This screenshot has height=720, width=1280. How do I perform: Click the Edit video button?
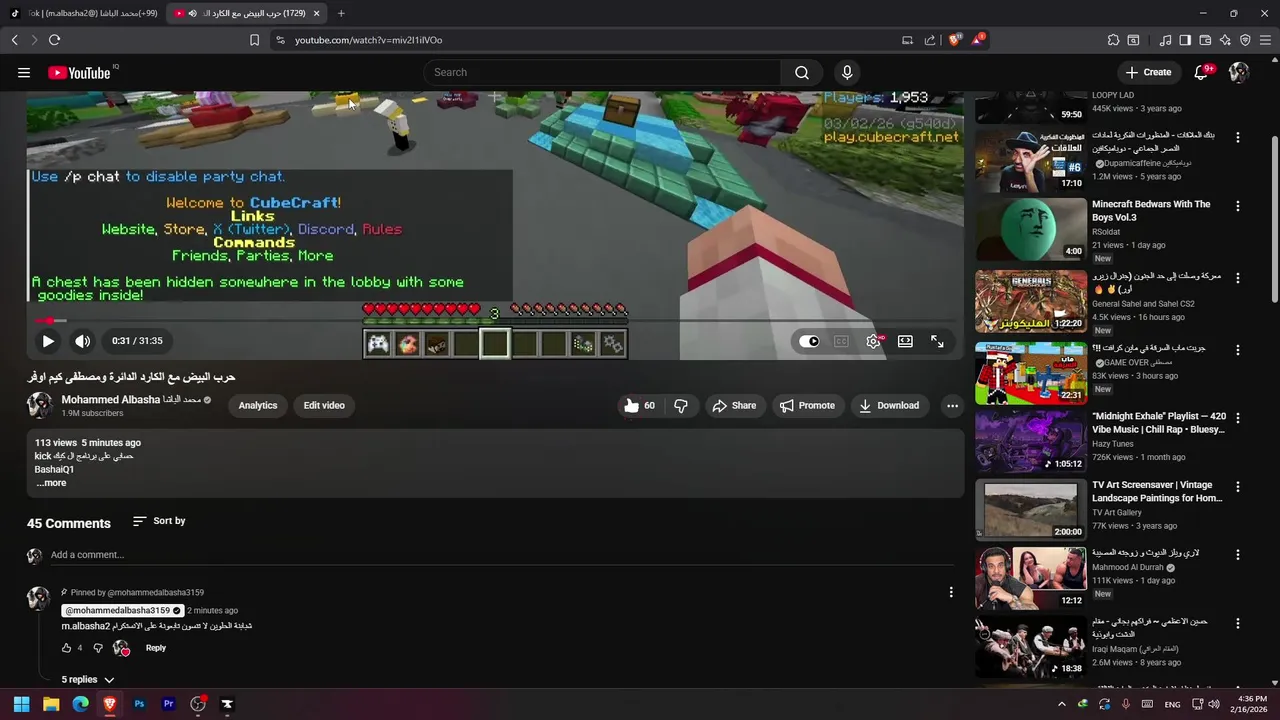pyautogui.click(x=324, y=405)
